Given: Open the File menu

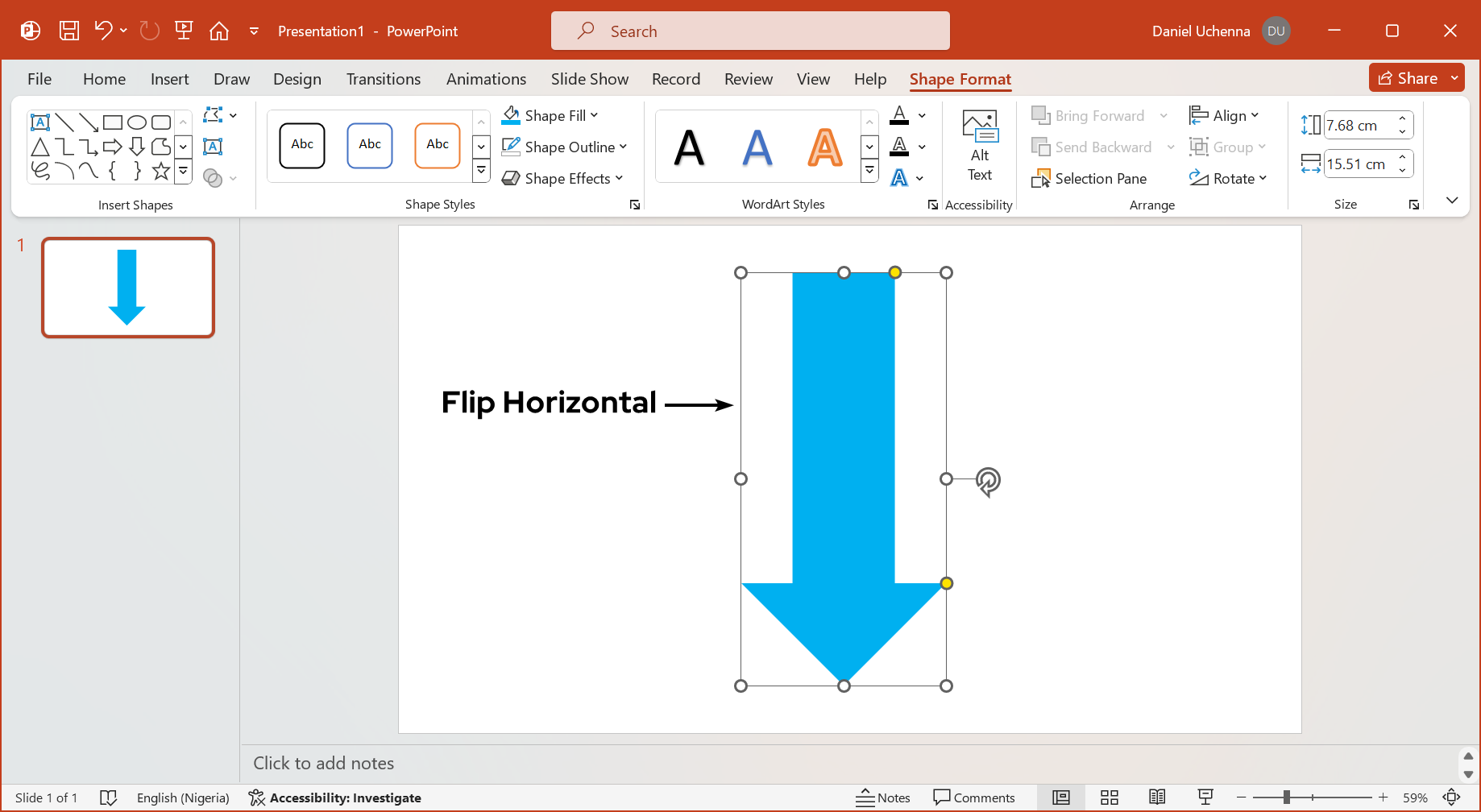Looking at the screenshot, I should (39, 79).
